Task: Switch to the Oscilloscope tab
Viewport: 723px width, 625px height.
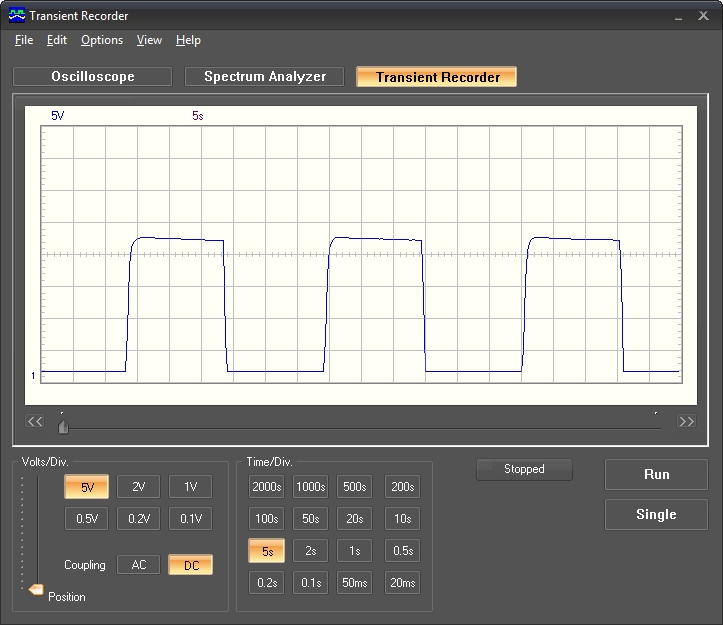Action: pyautogui.click(x=93, y=77)
